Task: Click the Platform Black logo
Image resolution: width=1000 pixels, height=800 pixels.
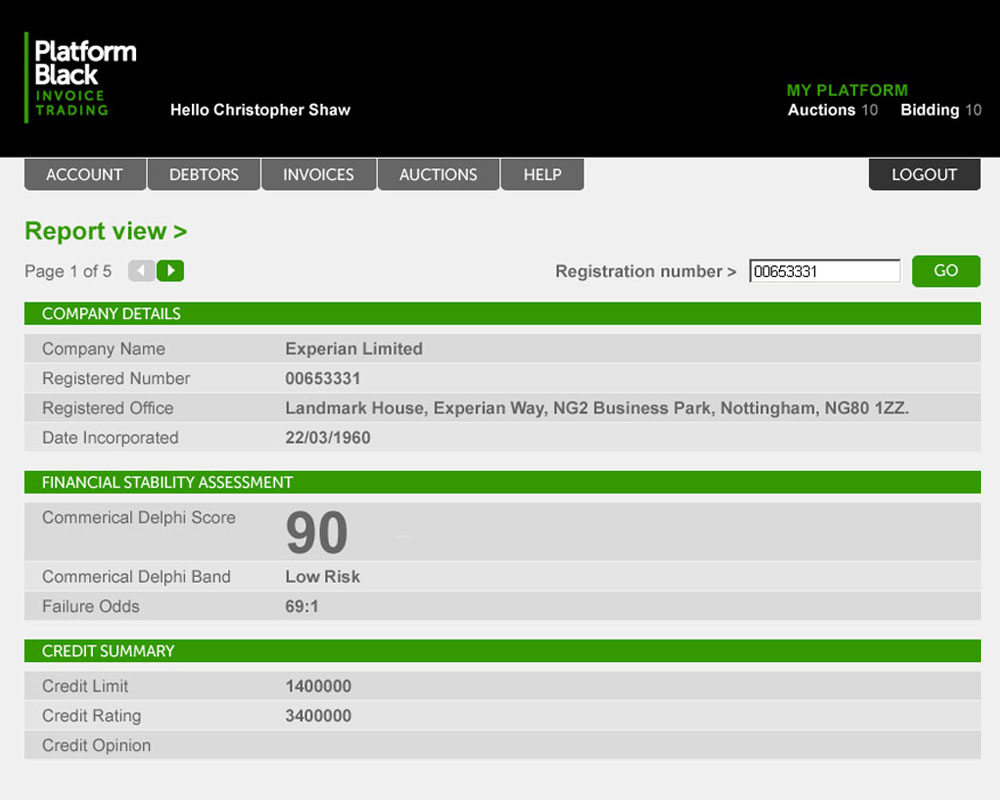Action: [x=81, y=78]
